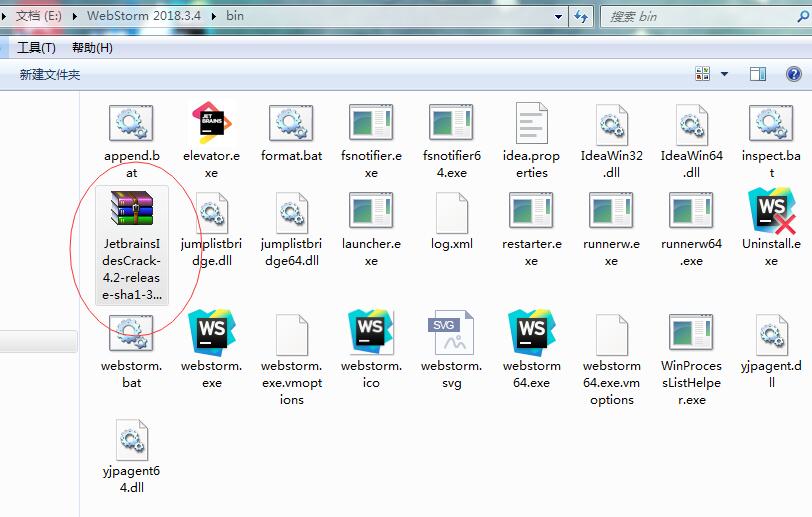Image resolution: width=812 pixels, height=517 pixels.
Task: Select the elevator.exe JetBrains icon
Action: coord(211,123)
